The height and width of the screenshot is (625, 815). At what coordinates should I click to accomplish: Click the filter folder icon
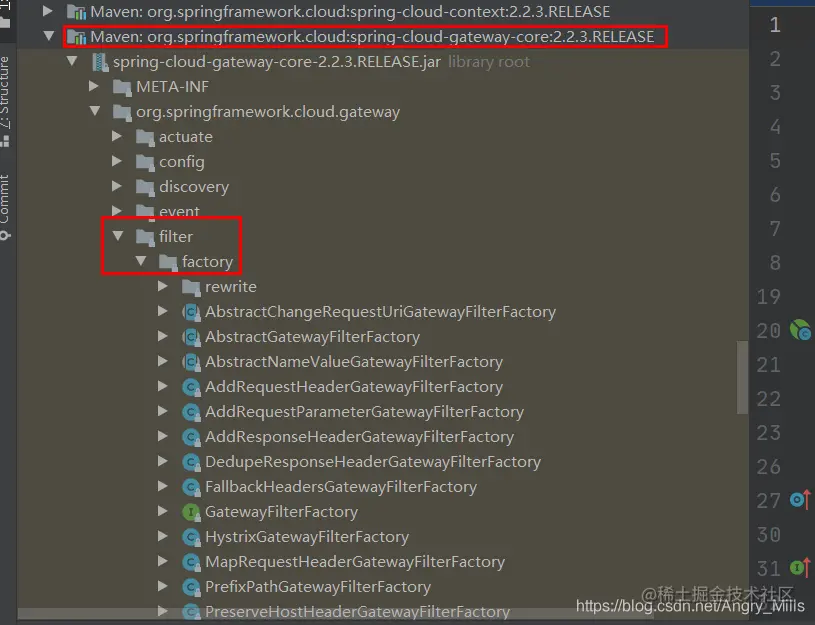(x=145, y=237)
